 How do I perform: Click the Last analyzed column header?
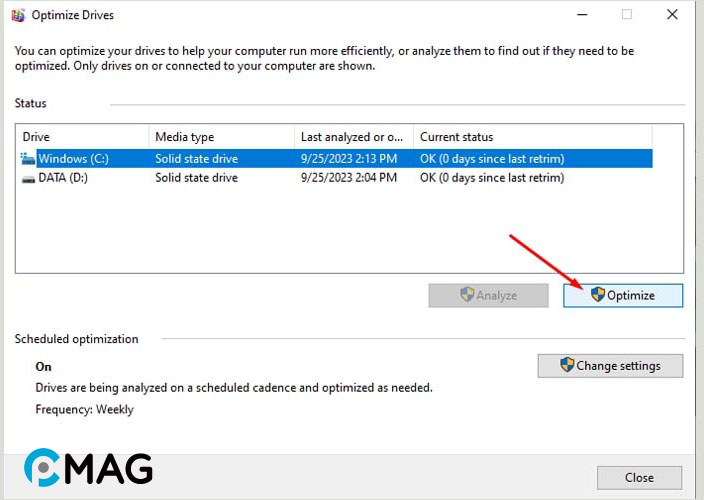353,137
